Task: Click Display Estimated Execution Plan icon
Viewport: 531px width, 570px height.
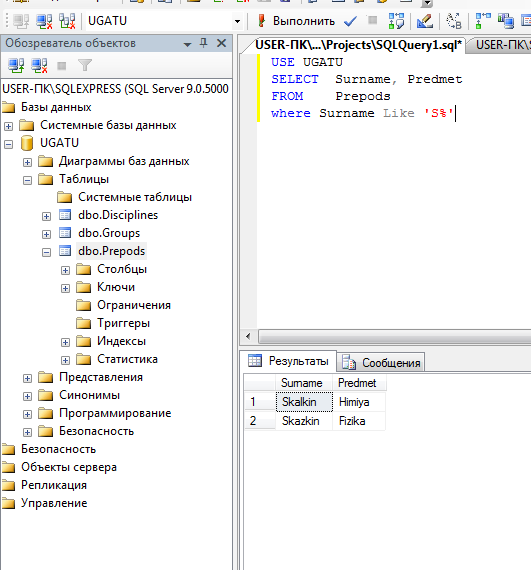Action: 396,21
